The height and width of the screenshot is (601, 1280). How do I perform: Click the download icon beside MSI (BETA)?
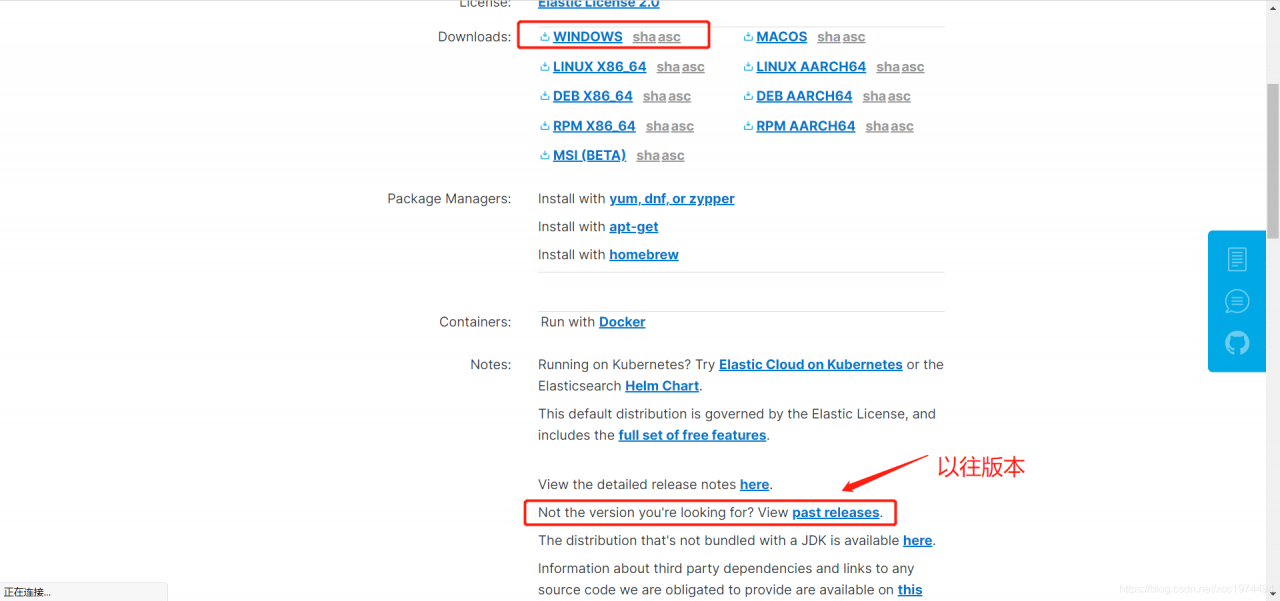tap(545, 155)
